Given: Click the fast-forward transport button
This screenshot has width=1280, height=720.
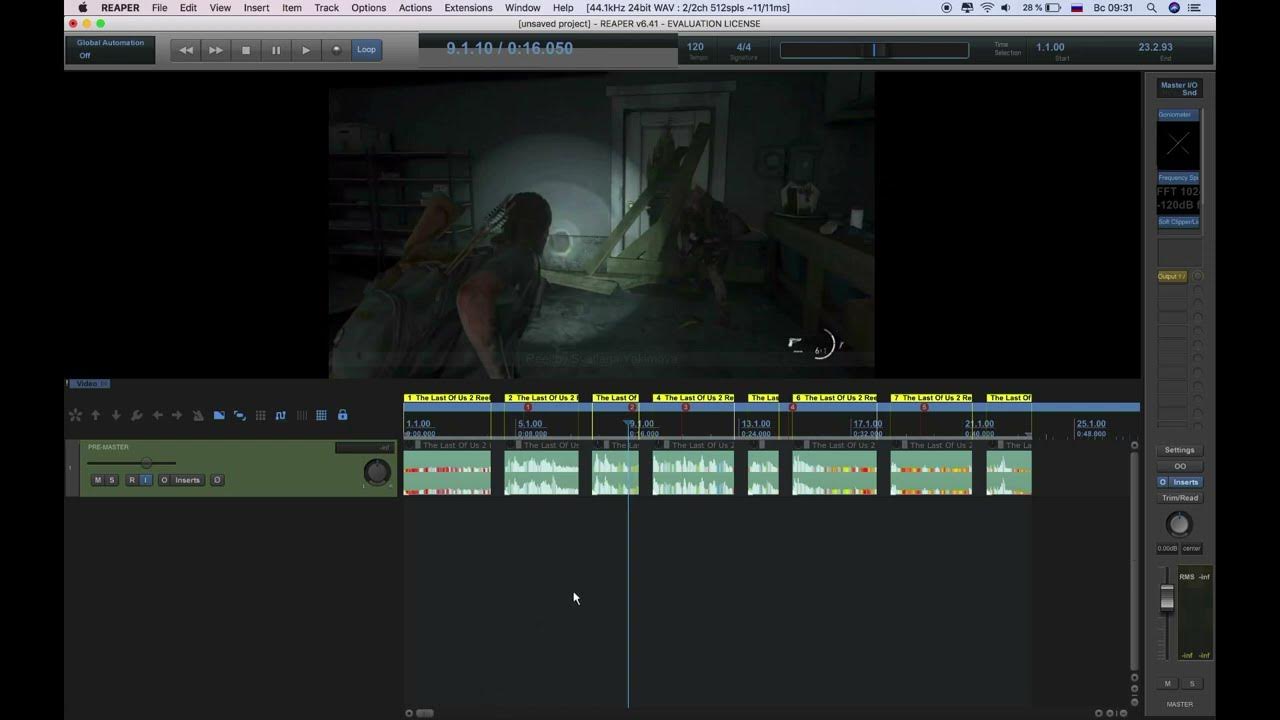Looking at the screenshot, I should pyautogui.click(x=216, y=50).
